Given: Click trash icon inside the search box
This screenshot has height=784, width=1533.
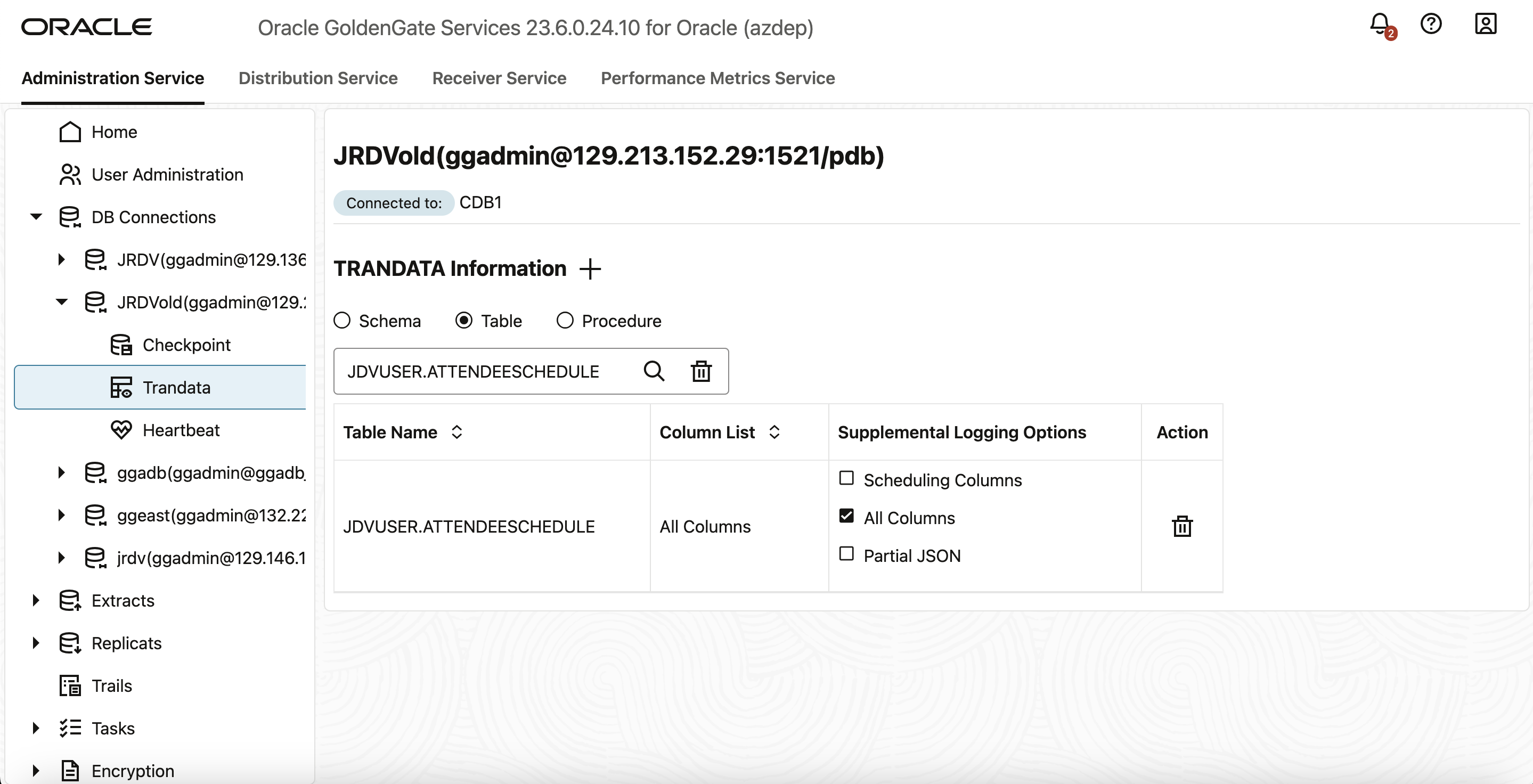Looking at the screenshot, I should [701, 371].
